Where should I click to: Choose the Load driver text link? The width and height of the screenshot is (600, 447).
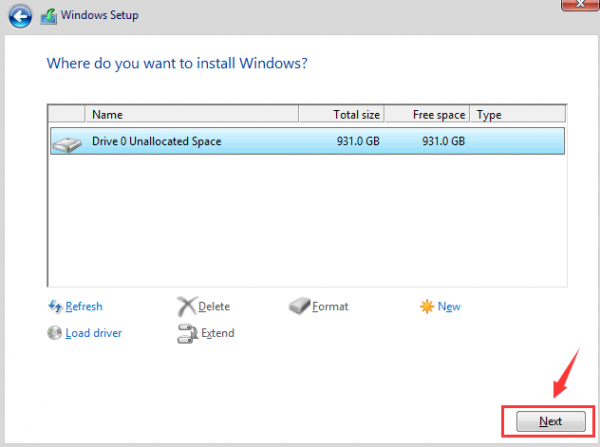[93, 333]
